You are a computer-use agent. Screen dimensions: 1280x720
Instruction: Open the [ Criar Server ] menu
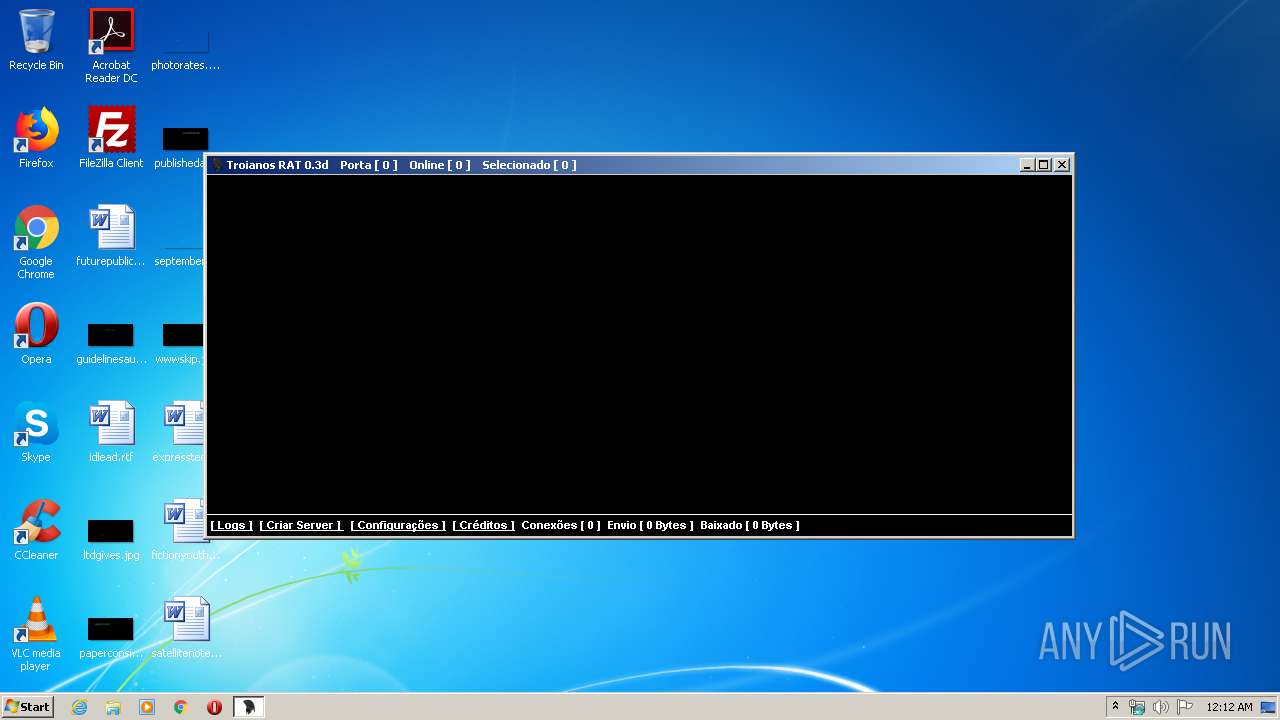(x=300, y=525)
